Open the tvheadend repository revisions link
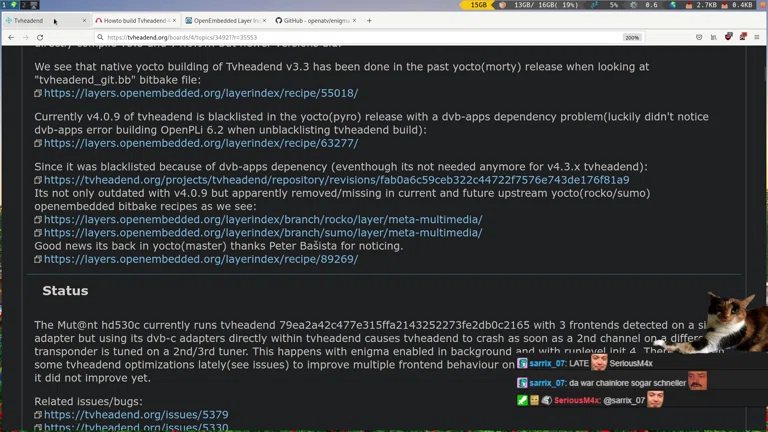The height and width of the screenshot is (432, 768). [x=336, y=180]
